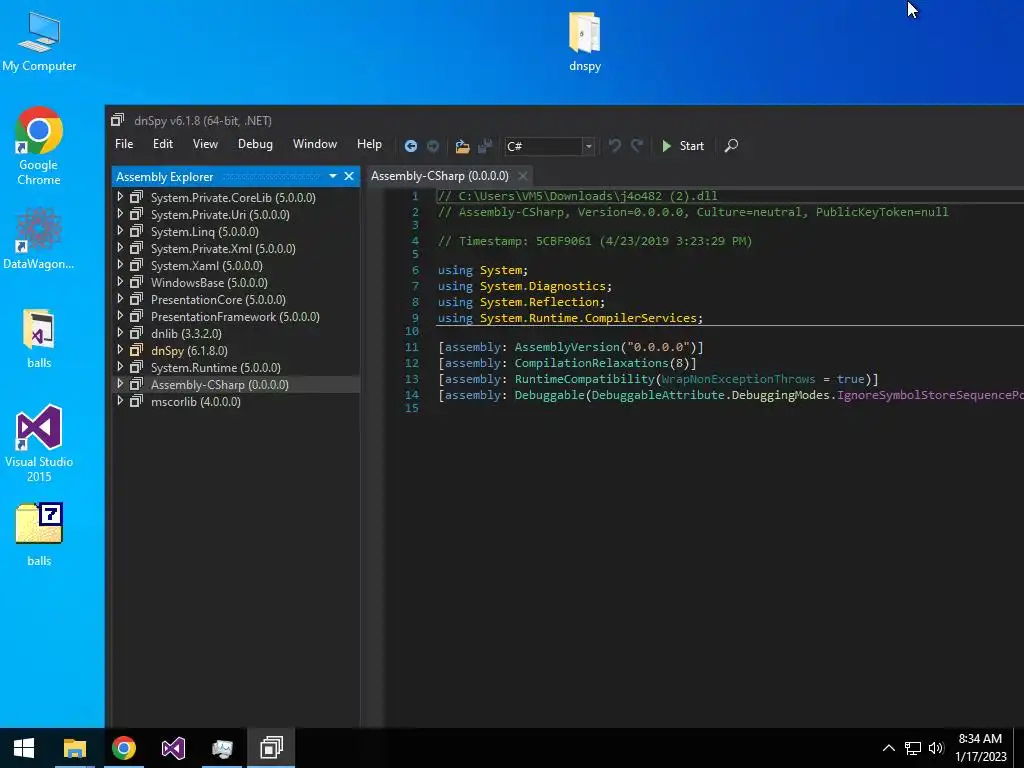Image resolution: width=1024 pixels, height=768 pixels.
Task: Click Visual Studio icon in taskbar
Action: [173, 748]
